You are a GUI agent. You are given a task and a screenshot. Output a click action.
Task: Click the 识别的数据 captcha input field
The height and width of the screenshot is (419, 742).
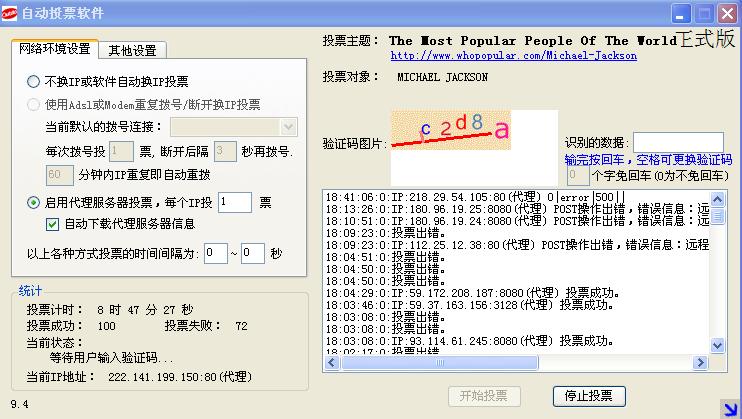coord(678,142)
